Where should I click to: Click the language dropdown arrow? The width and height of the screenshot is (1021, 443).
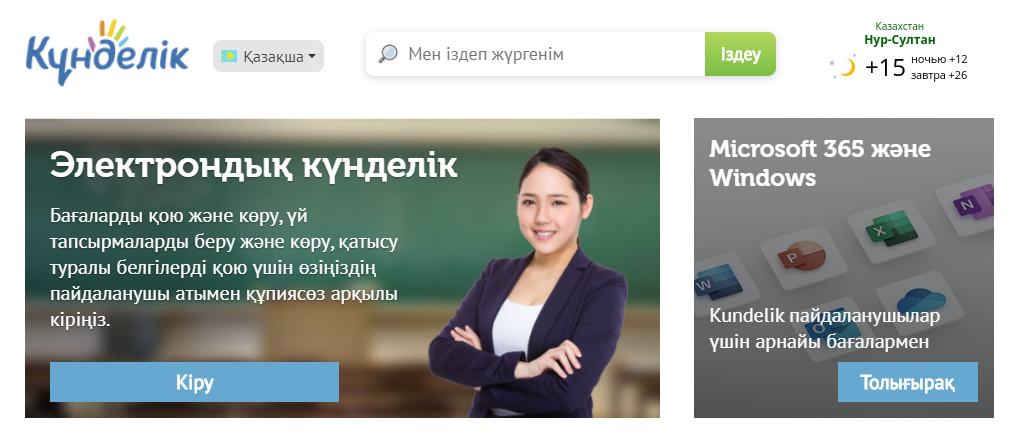pos(312,56)
